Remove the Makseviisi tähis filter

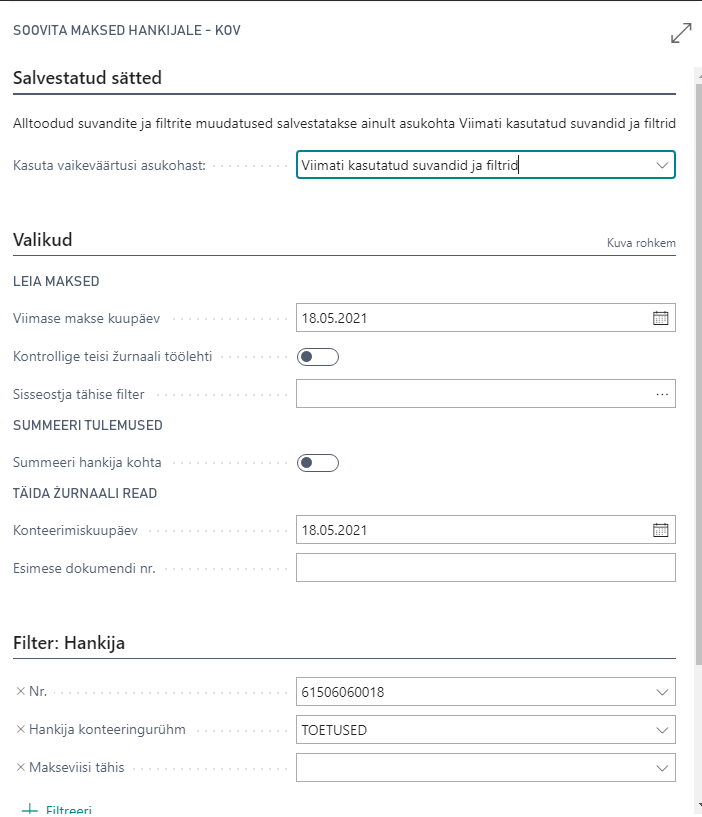tap(21, 768)
